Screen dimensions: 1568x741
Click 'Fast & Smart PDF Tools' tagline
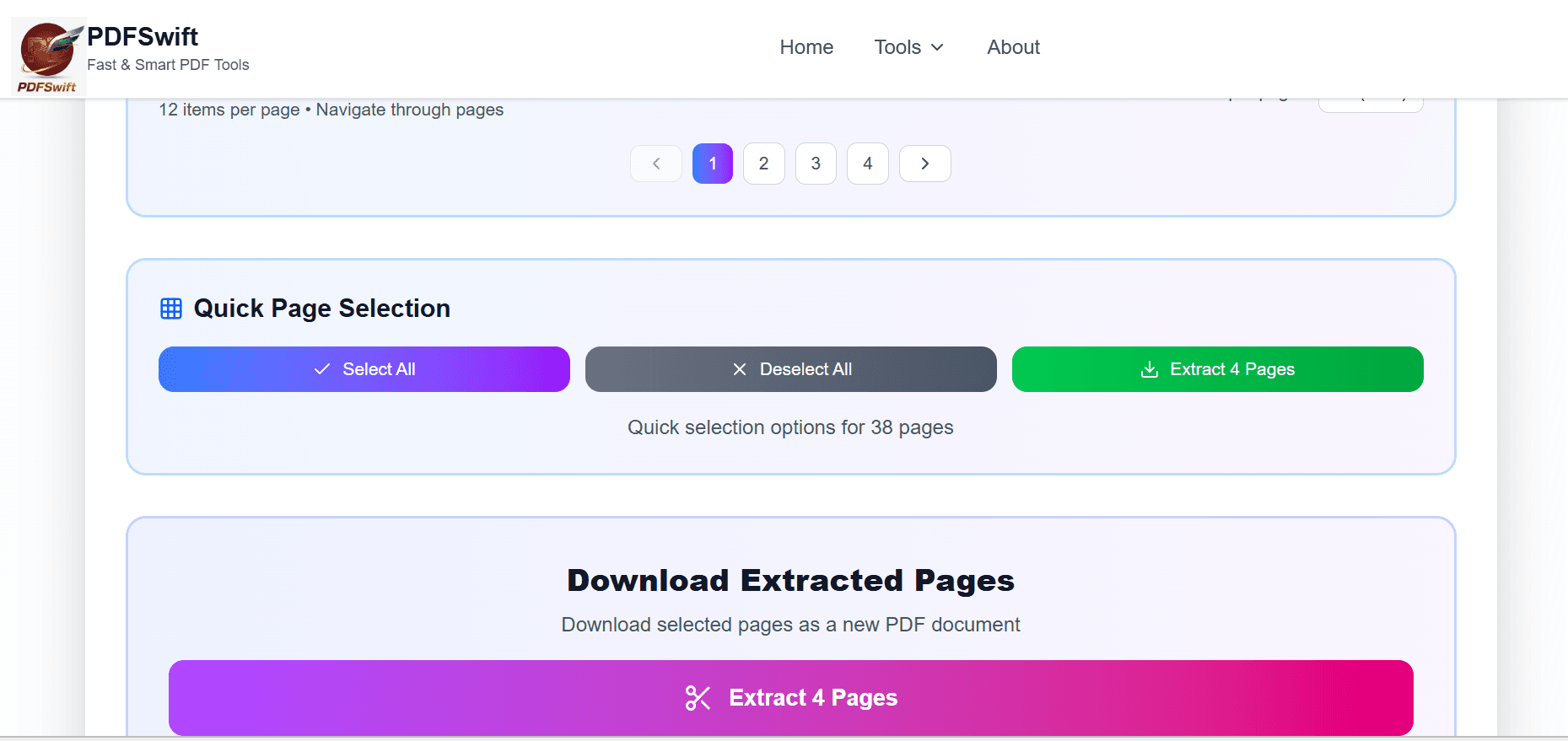coord(168,65)
